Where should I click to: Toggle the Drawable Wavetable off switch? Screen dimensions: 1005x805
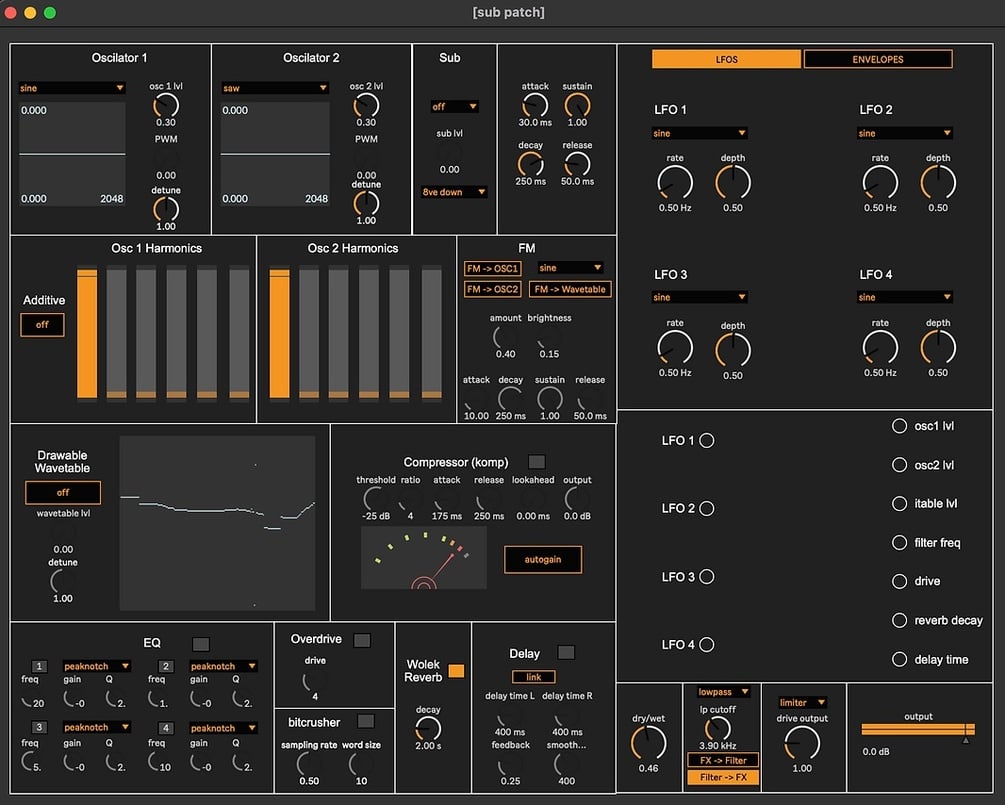63,492
